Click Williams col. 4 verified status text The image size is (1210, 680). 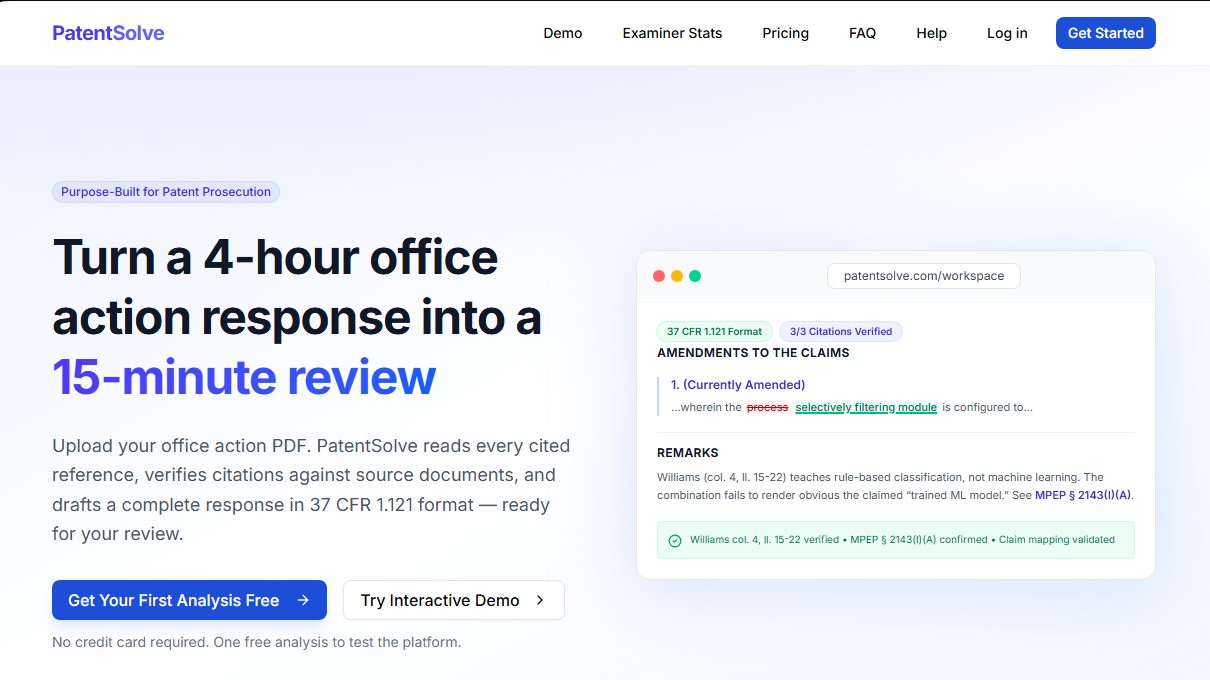(902, 540)
